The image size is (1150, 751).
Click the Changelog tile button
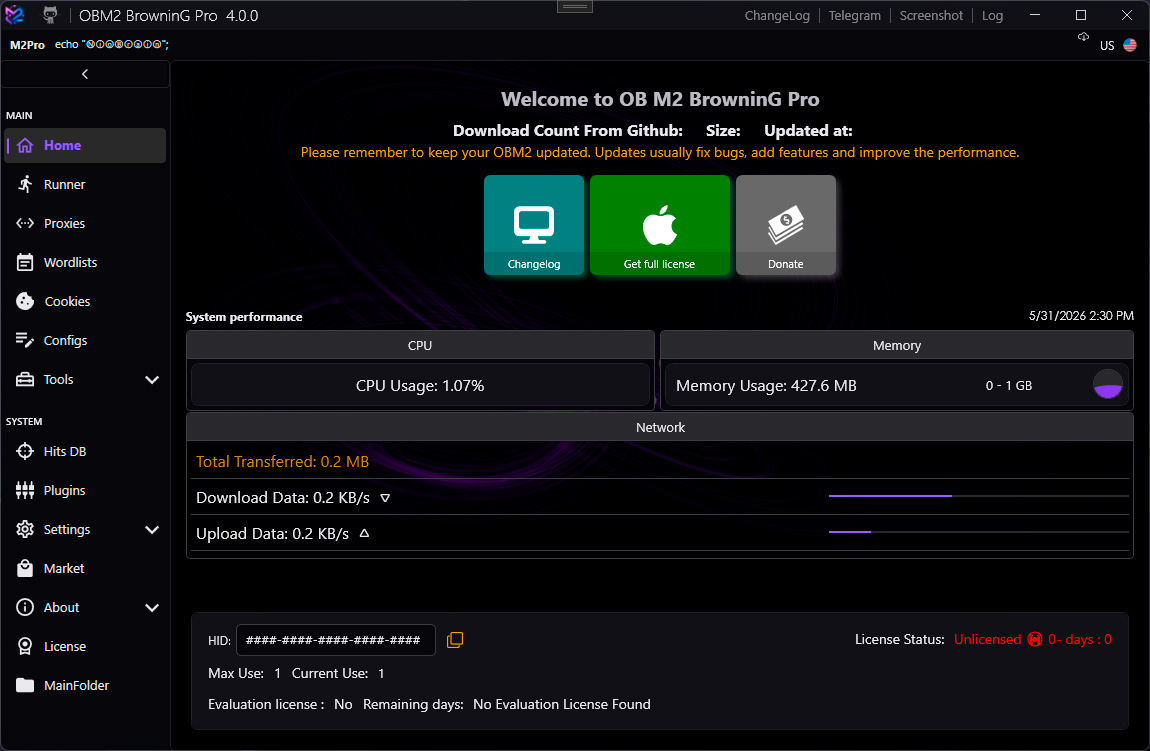point(534,225)
